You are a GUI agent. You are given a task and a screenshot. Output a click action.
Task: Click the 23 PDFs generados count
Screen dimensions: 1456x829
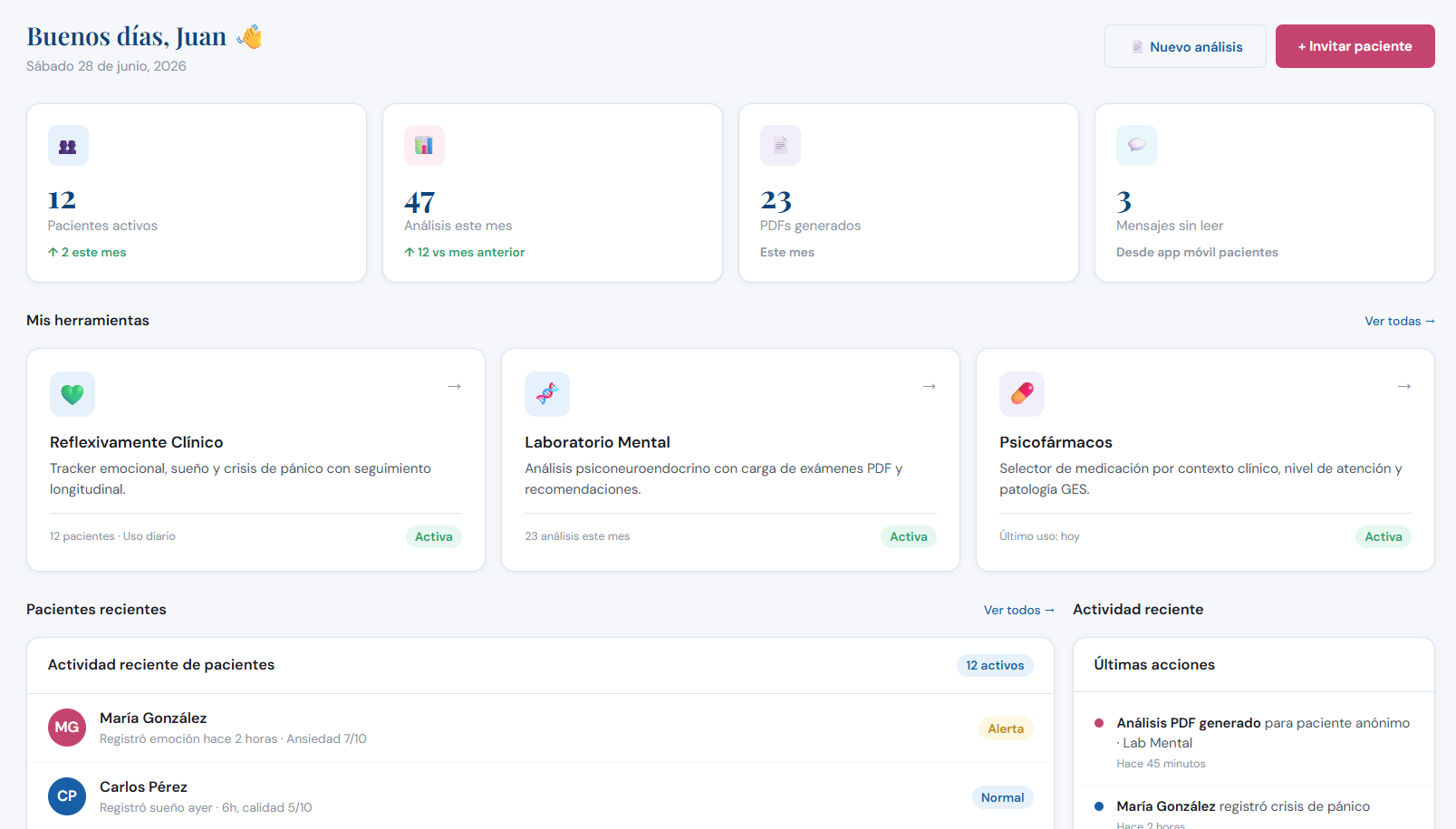(776, 199)
